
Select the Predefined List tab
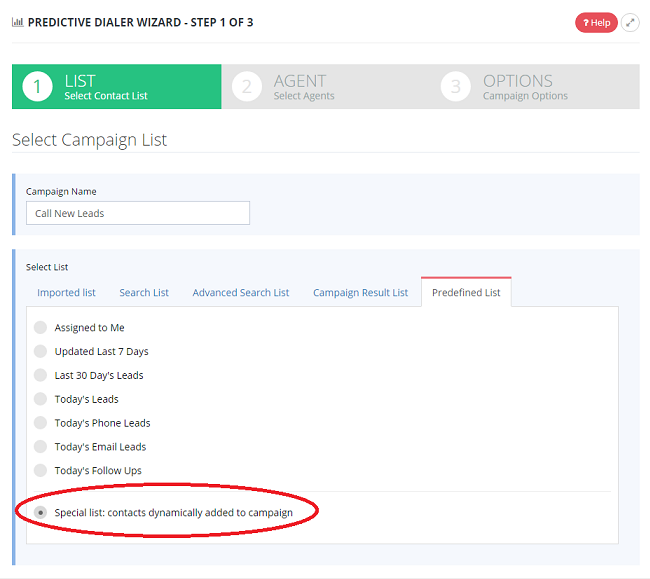point(466,293)
